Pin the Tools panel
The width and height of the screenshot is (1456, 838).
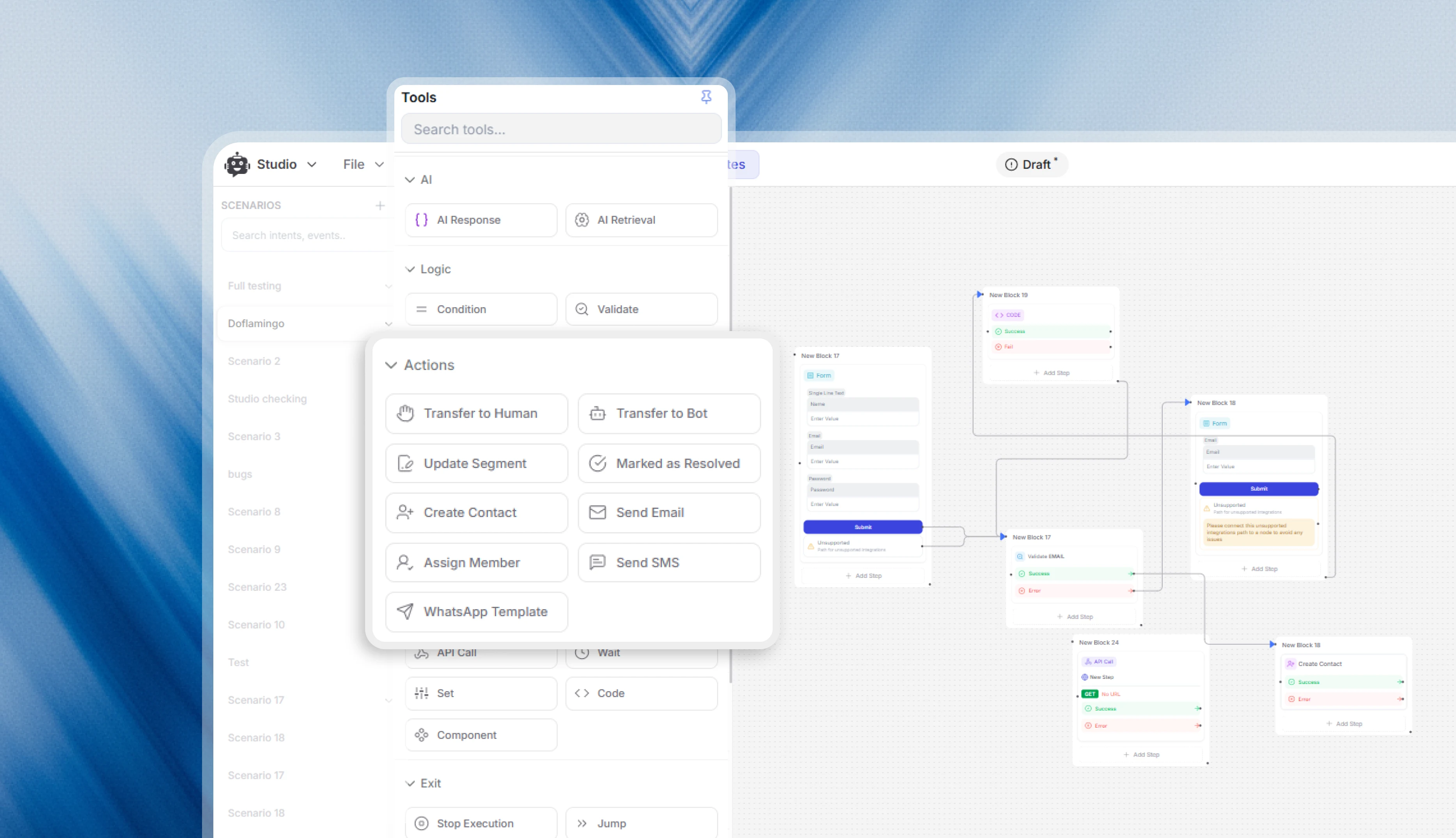click(706, 97)
